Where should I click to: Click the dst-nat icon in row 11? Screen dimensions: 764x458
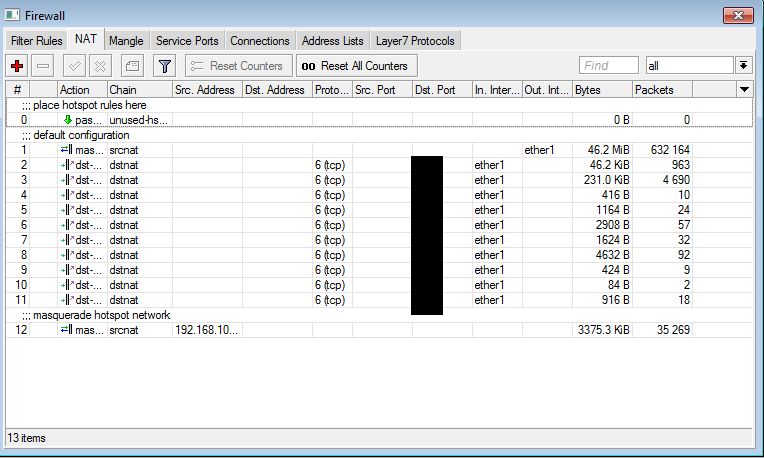(67, 300)
